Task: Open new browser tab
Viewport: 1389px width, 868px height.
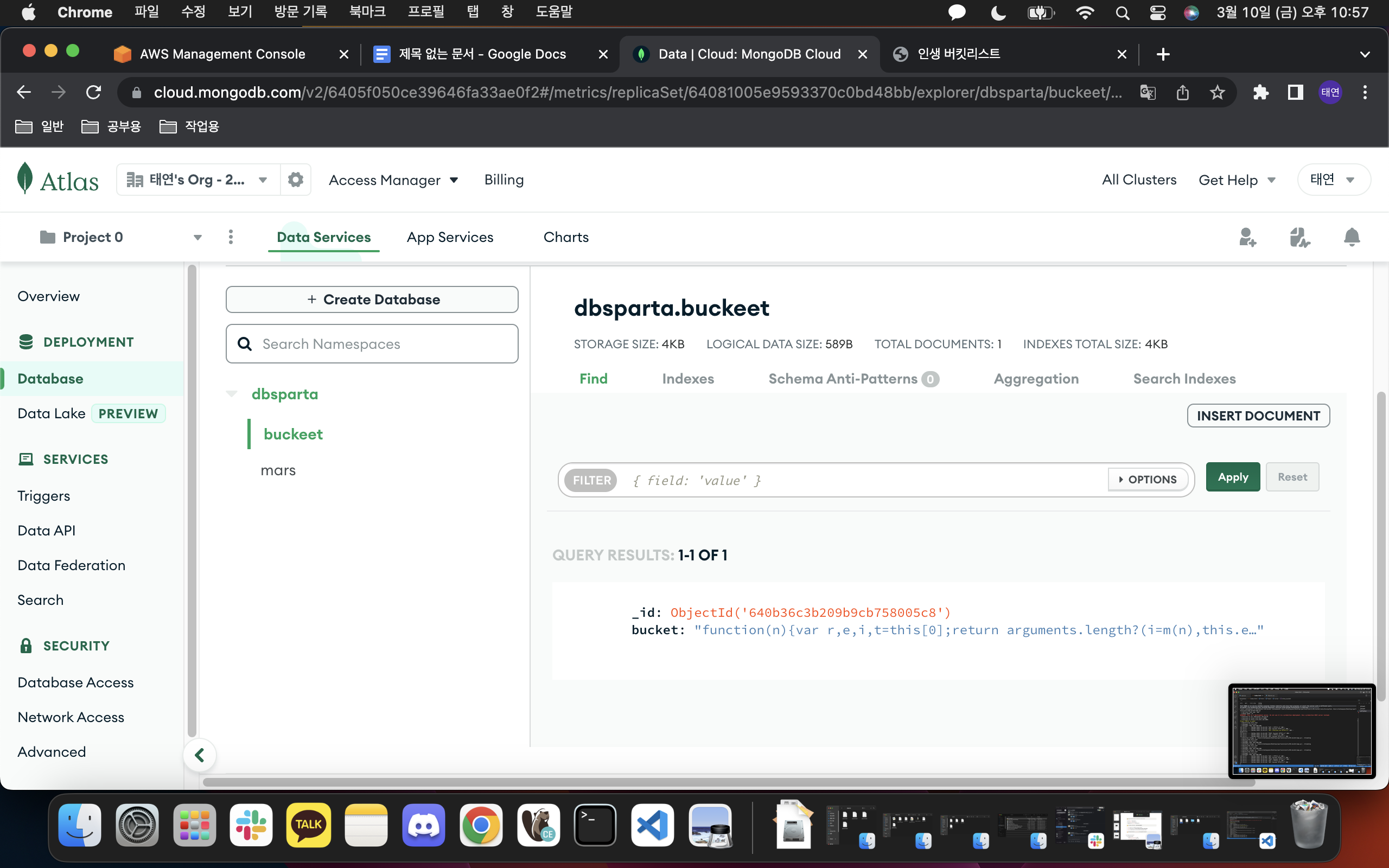Action: (1163, 54)
